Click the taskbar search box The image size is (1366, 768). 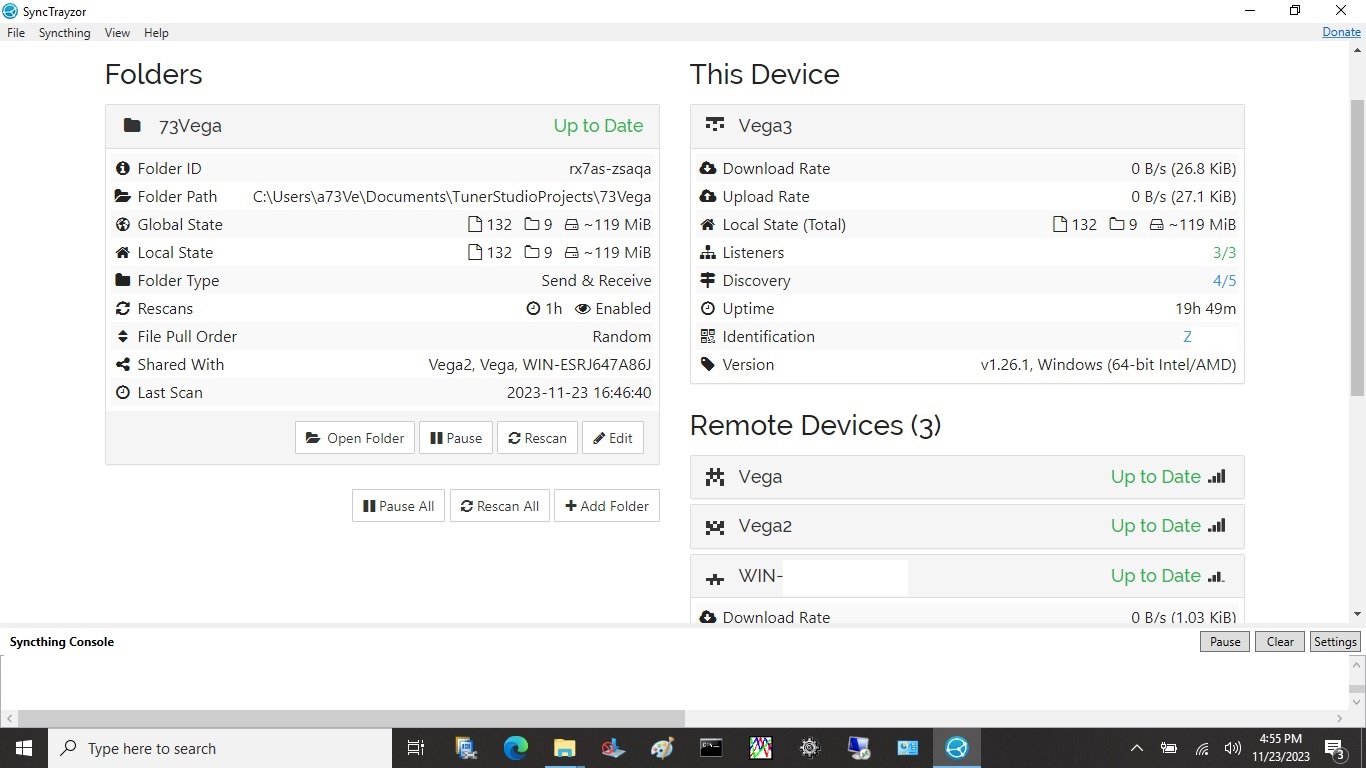(220, 748)
